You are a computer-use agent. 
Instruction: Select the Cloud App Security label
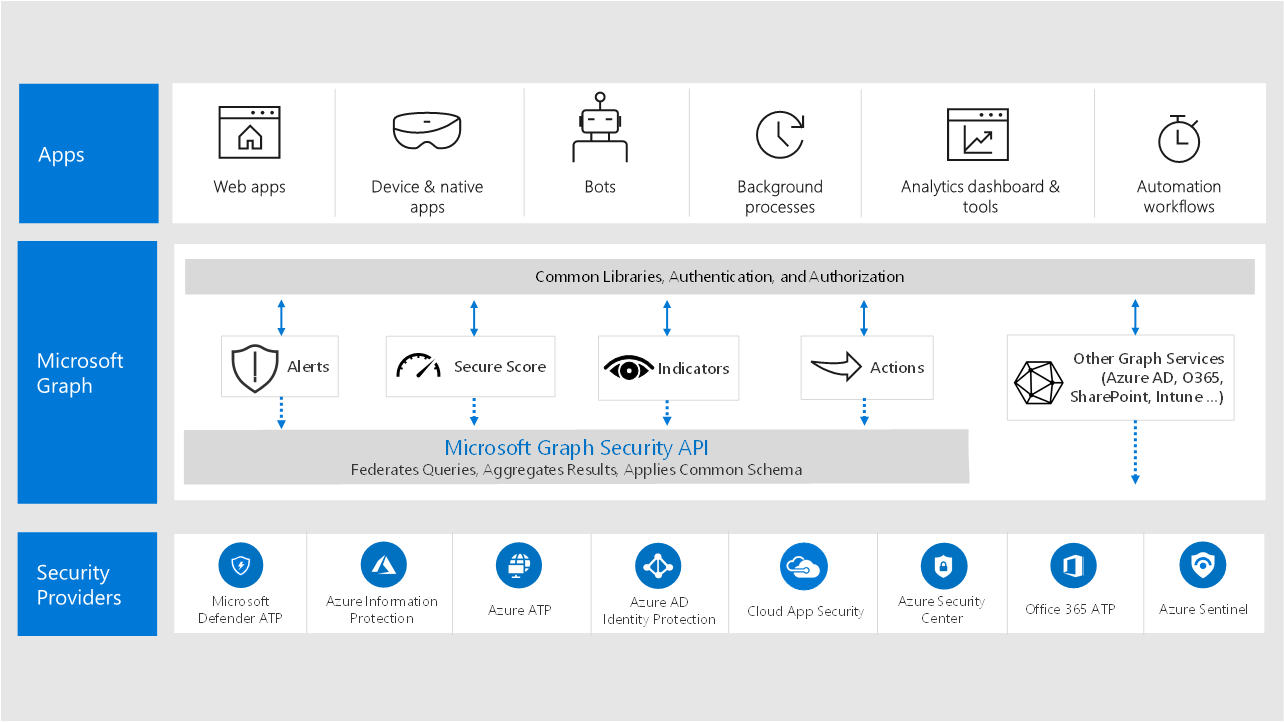(x=805, y=612)
